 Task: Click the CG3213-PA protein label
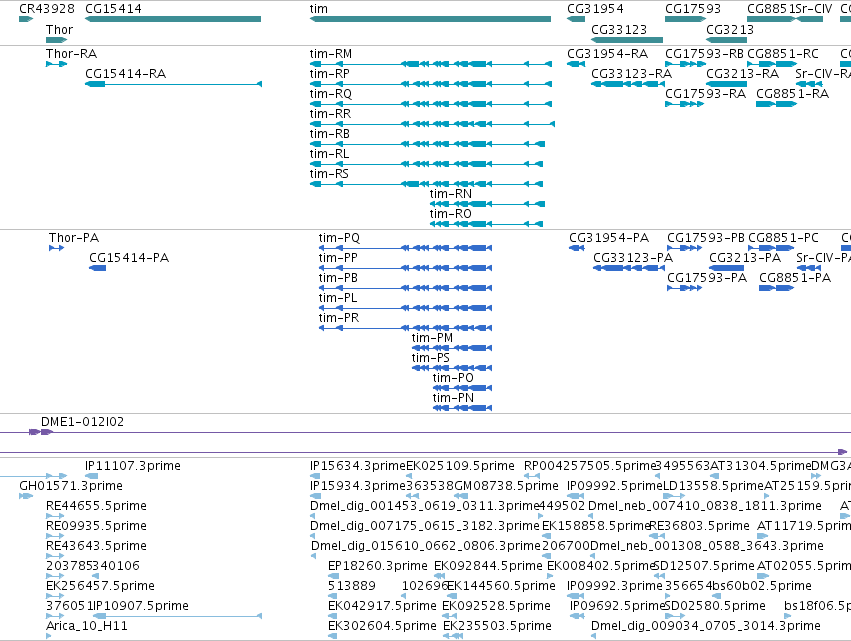pyautogui.click(x=745, y=258)
